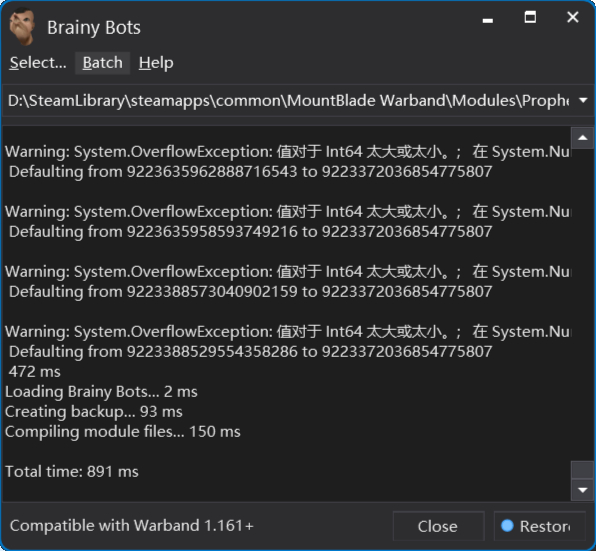This screenshot has width=596, height=551.
Task: Click the Close button at the bottom
Action: (x=438, y=526)
